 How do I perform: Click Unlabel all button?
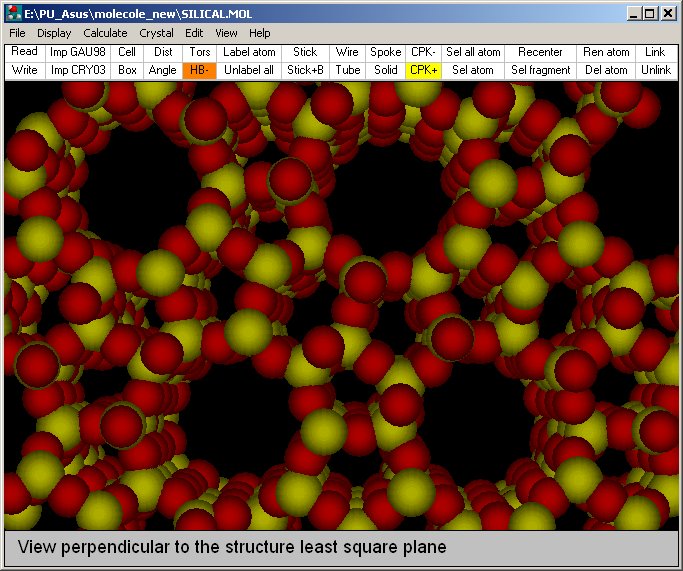tap(249, 70)
